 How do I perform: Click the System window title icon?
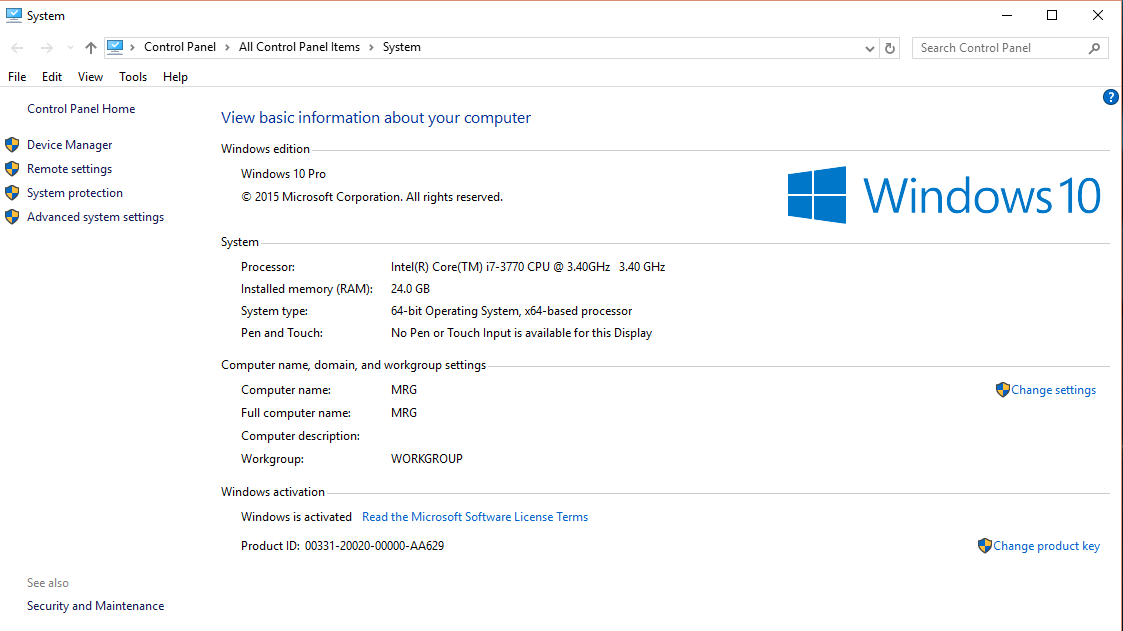pyautogui.click(x=14, y=15)
